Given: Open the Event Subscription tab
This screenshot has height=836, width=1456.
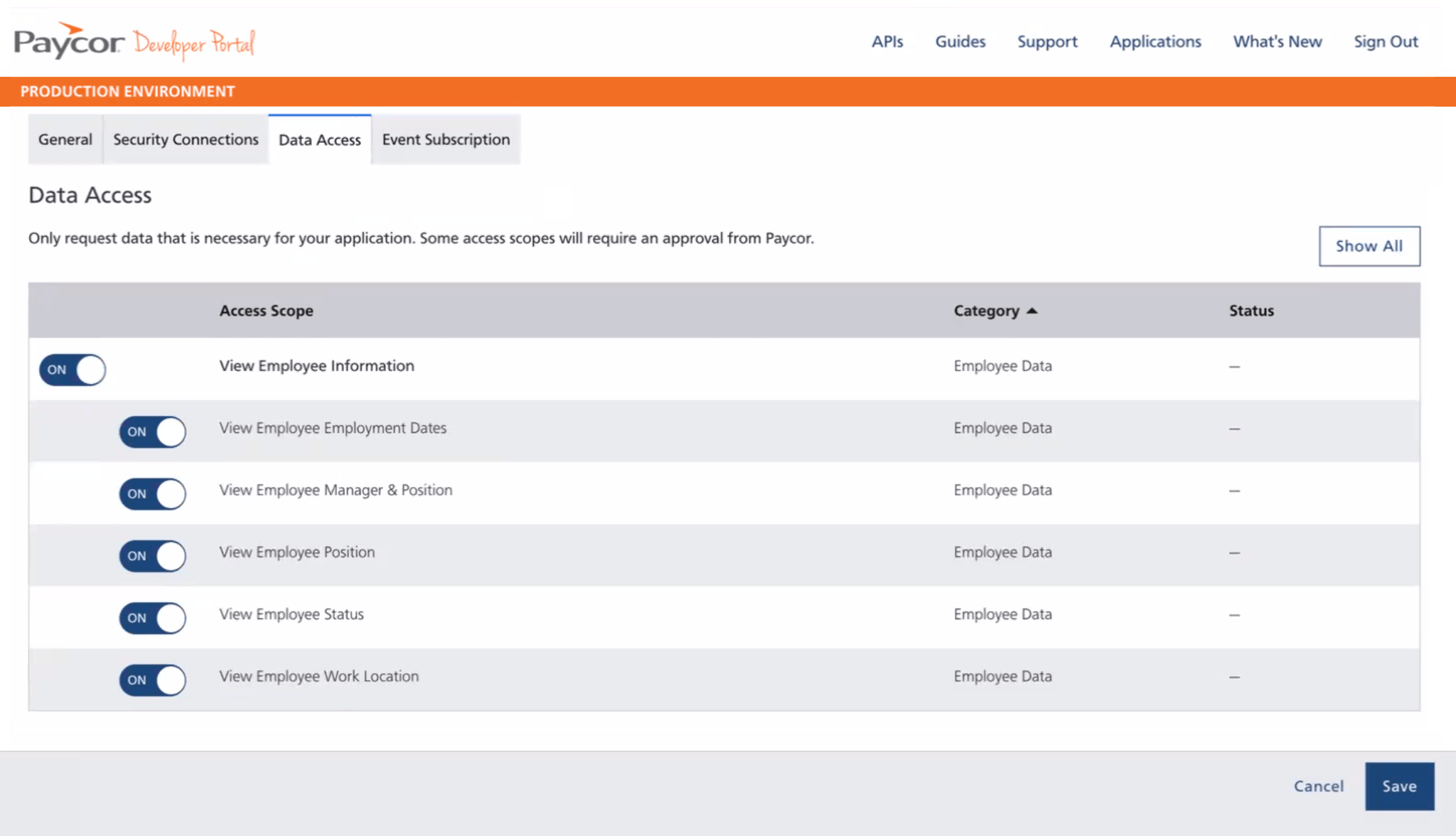Looking at the screenshot, I should point(446,139).
